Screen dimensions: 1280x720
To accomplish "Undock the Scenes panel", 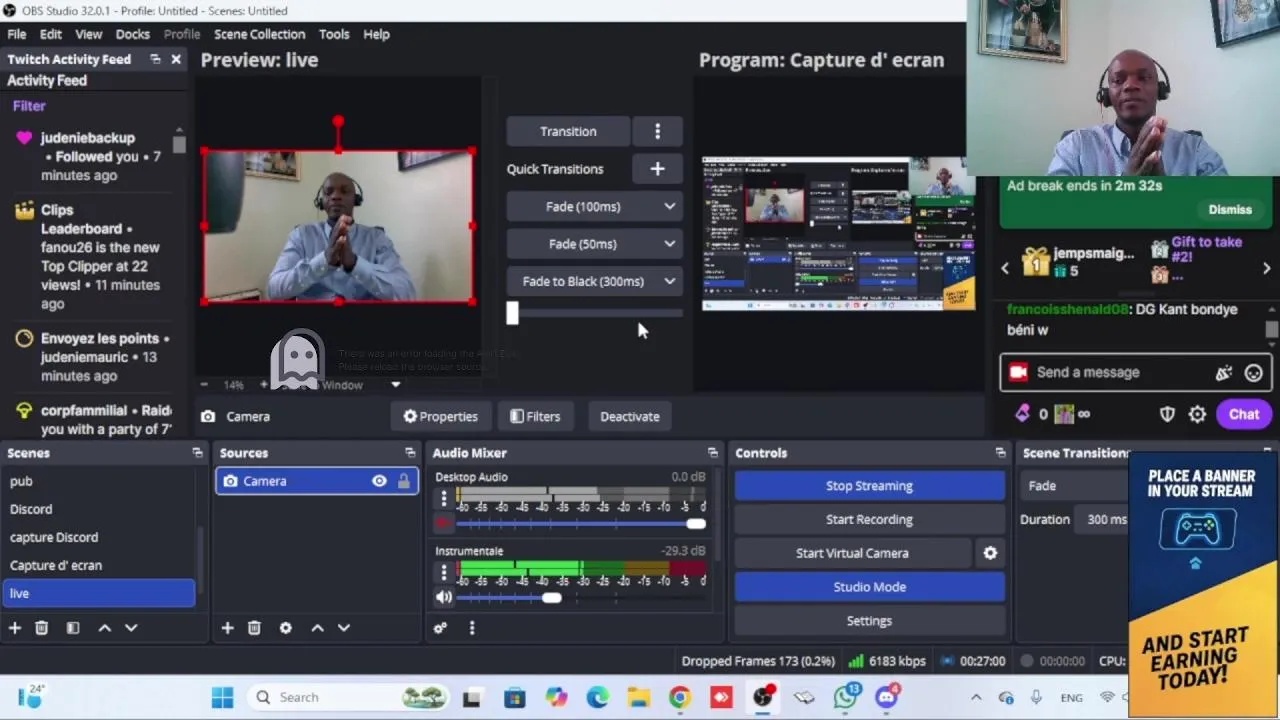I will tap(197, 453).
